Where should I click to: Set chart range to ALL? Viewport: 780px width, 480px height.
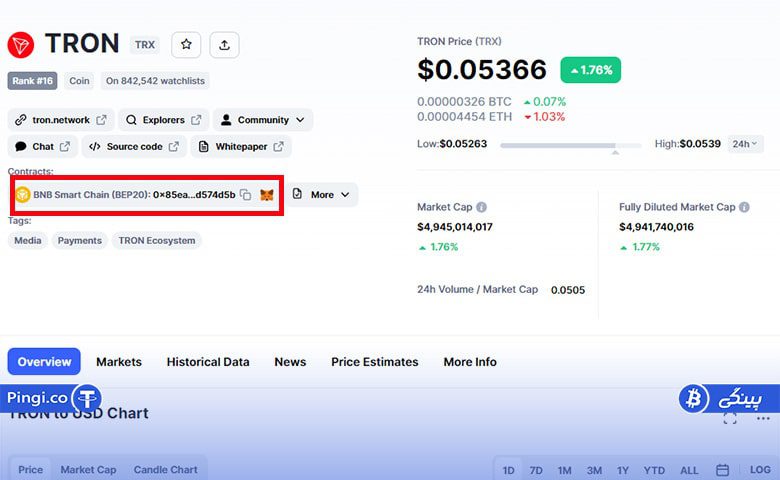(689, 470)
